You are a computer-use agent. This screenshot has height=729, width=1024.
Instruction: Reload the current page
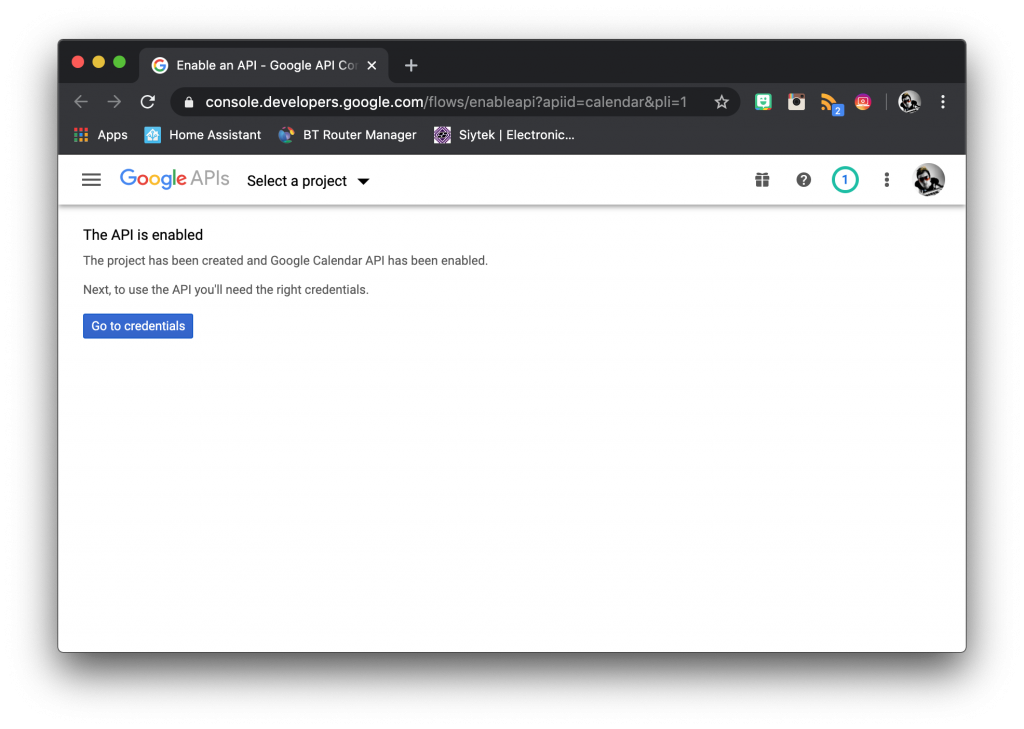tap(148, 102)
